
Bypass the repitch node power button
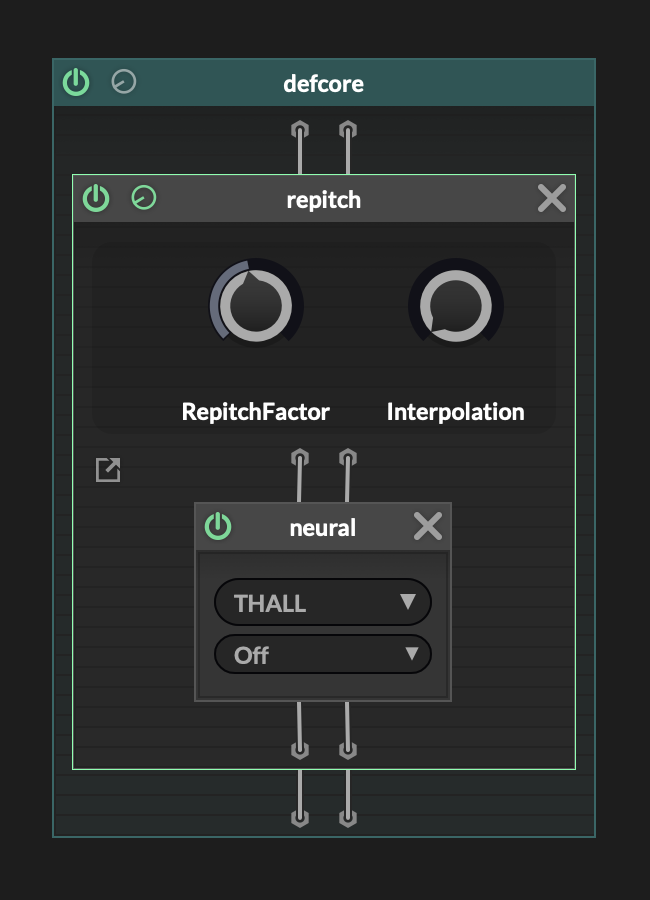[96, 199]
